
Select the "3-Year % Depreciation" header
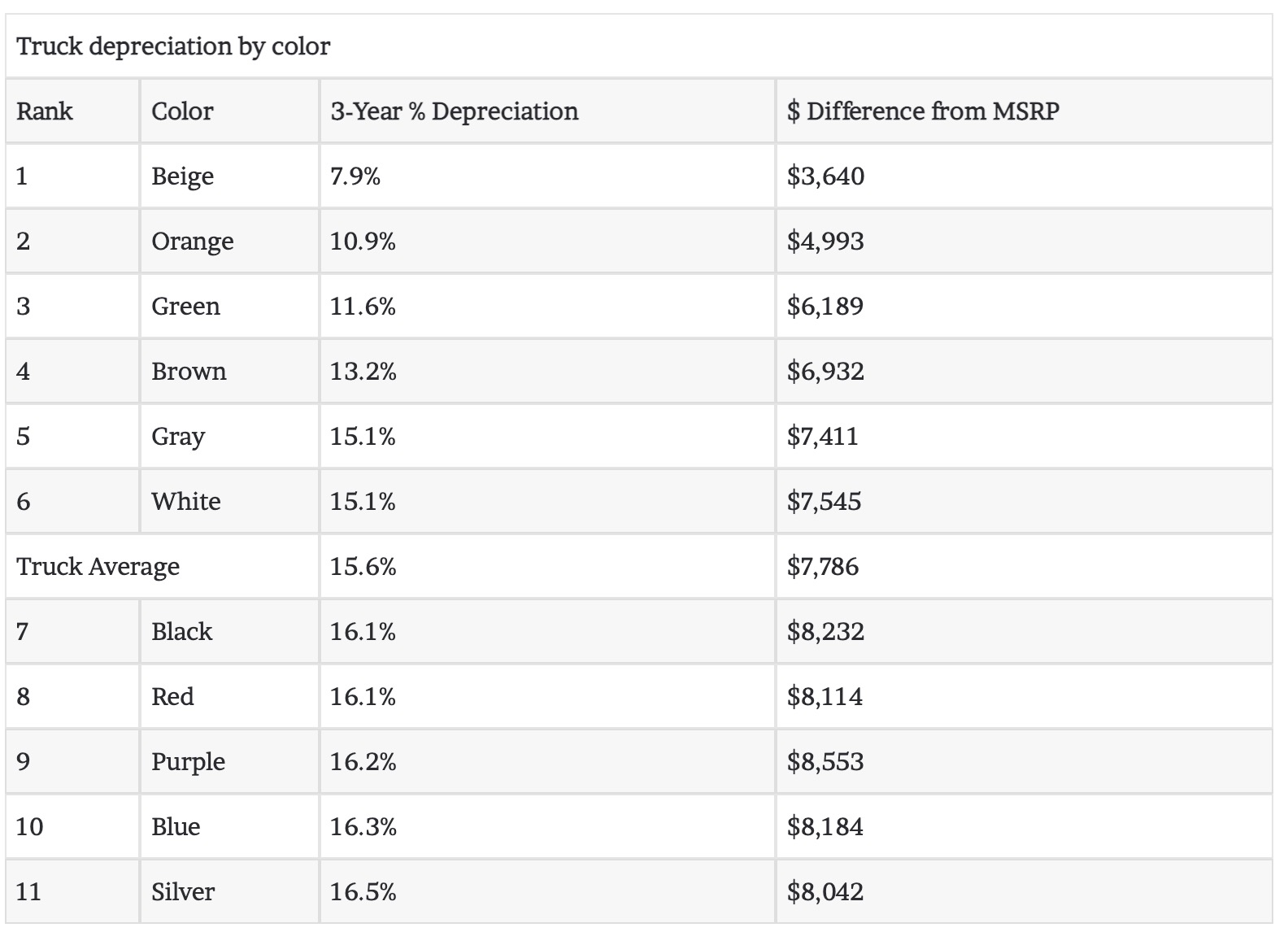[x=454, y=111]
